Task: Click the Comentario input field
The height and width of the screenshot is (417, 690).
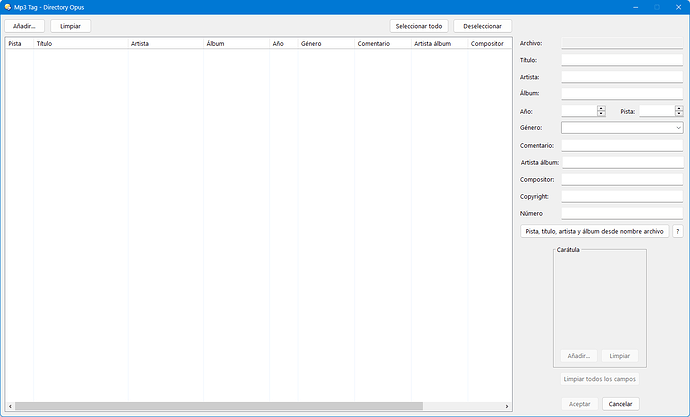Action: coord(621,146)
